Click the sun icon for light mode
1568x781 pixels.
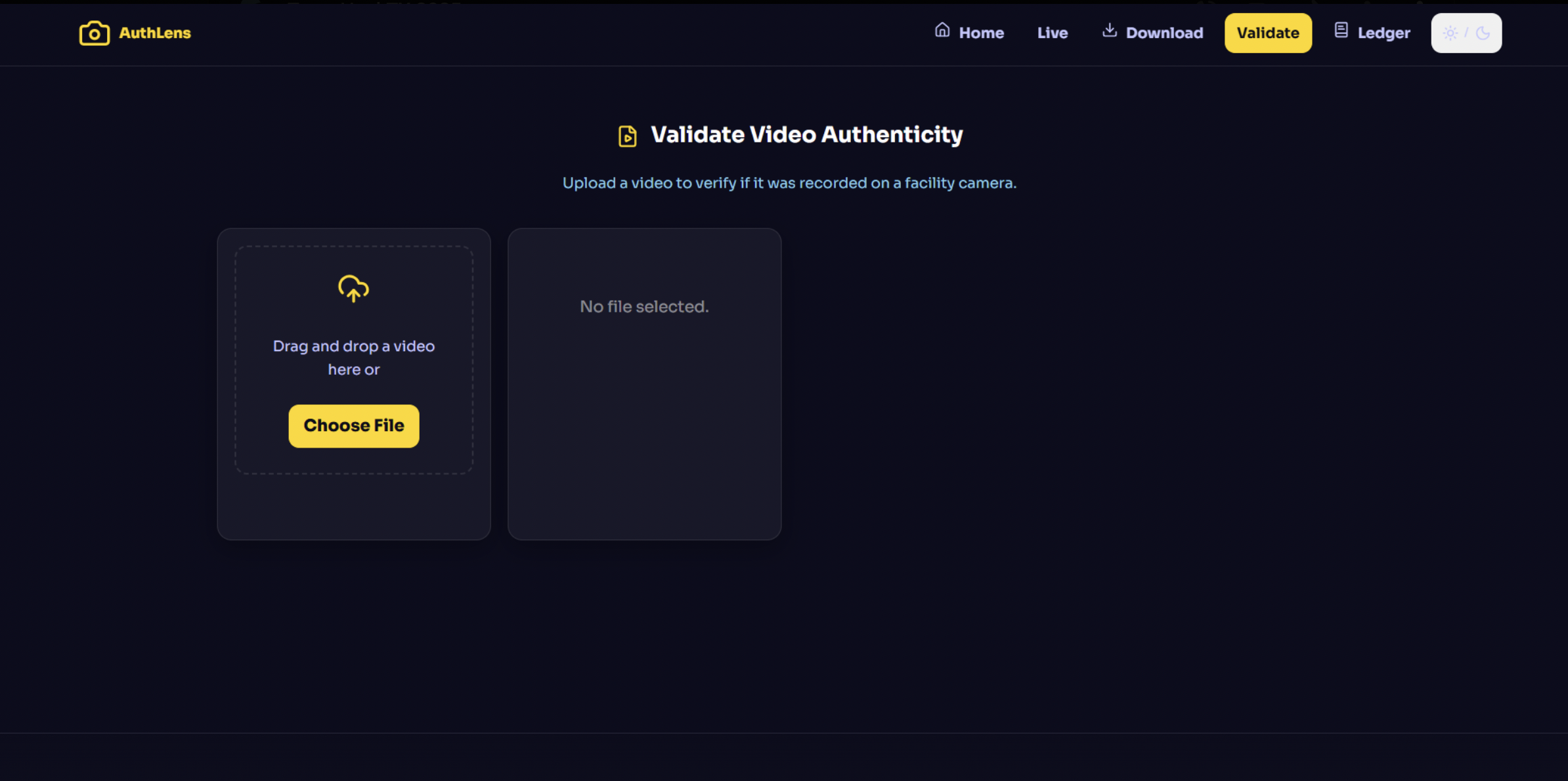pyautogui.click(x=1450, y=33)
